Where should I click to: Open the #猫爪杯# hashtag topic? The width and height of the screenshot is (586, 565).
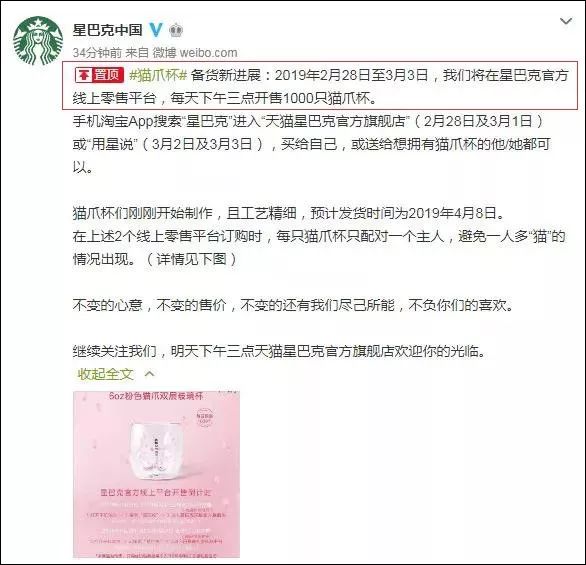coord(158,75)
